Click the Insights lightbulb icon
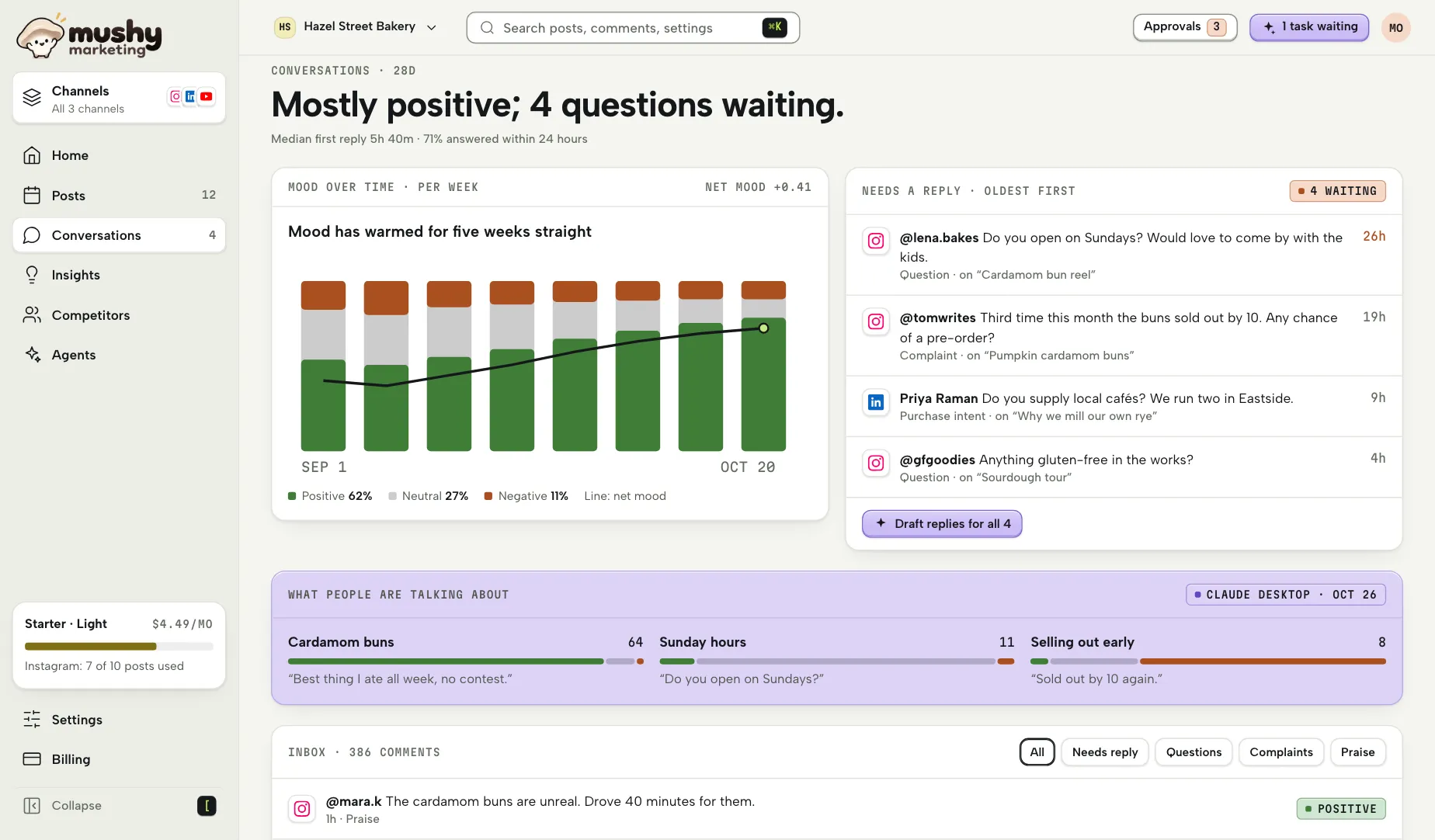This screenshot has height=840, width=1435. click(32, 275)
